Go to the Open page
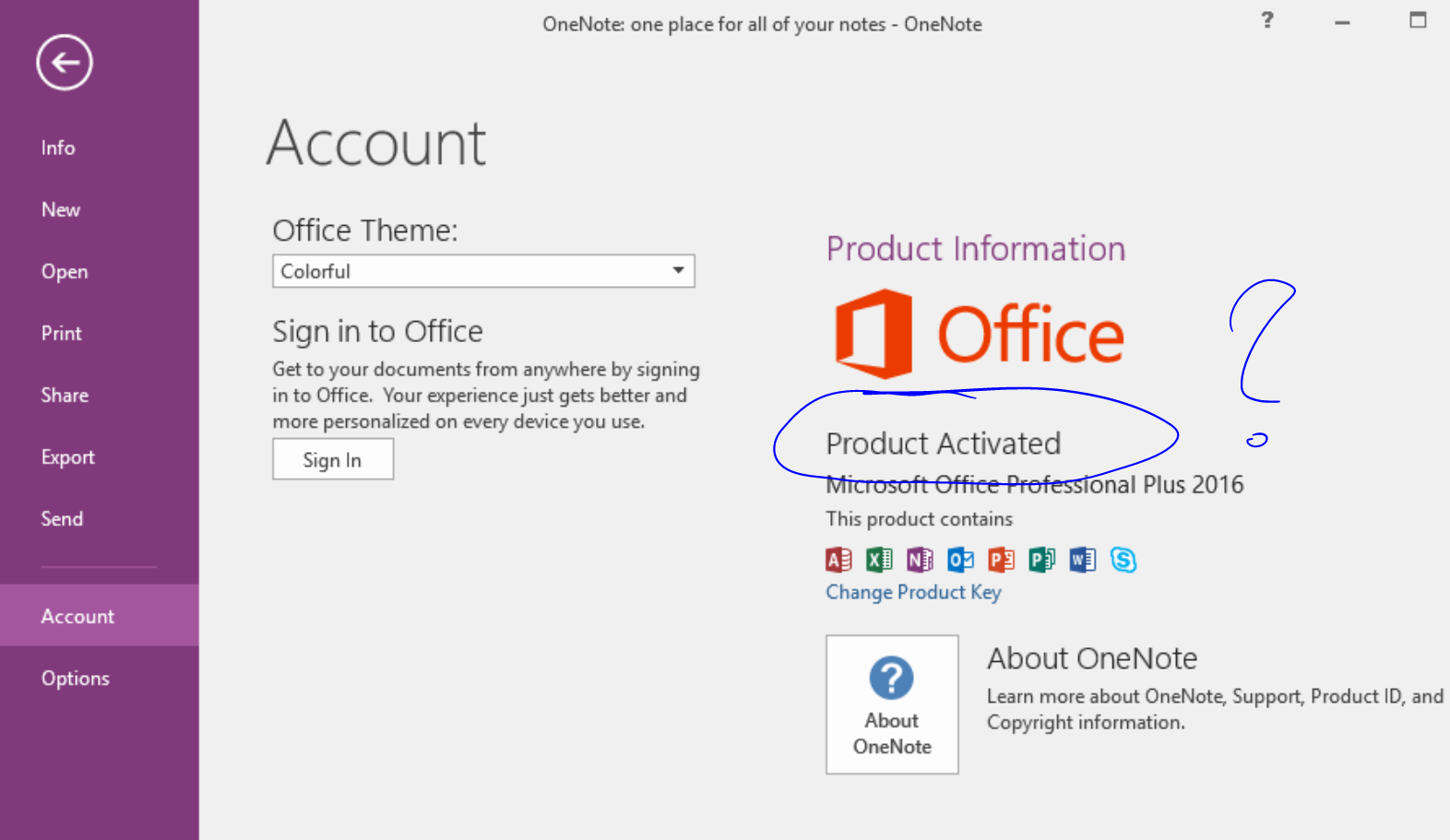Image resolution: width=1450 pixels, height=840 pixels. [65, 271]
